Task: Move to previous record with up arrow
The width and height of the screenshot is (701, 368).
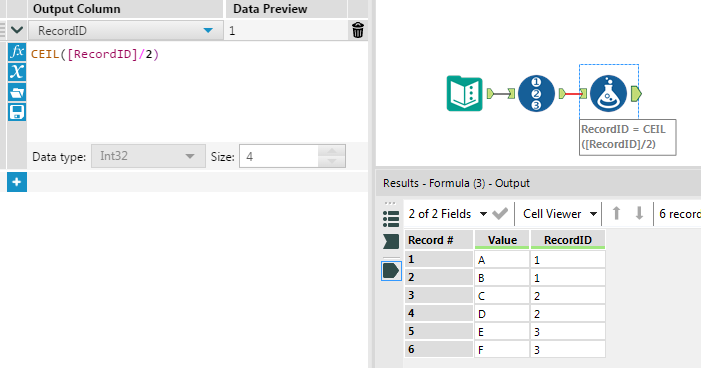Action: click(x=617, y=213)
